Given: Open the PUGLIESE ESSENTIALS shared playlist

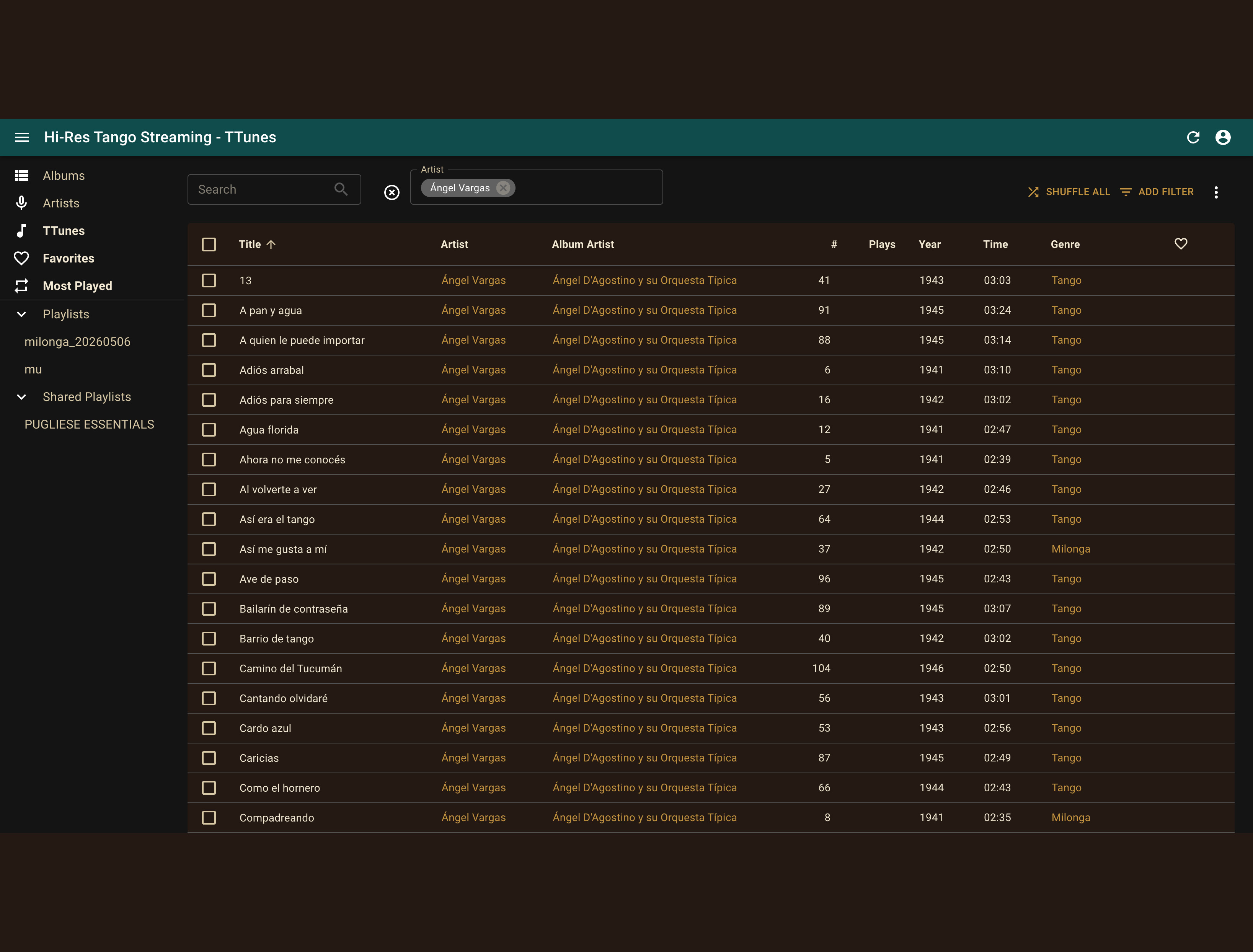Looking at the screenshot, I should (90, 424).
